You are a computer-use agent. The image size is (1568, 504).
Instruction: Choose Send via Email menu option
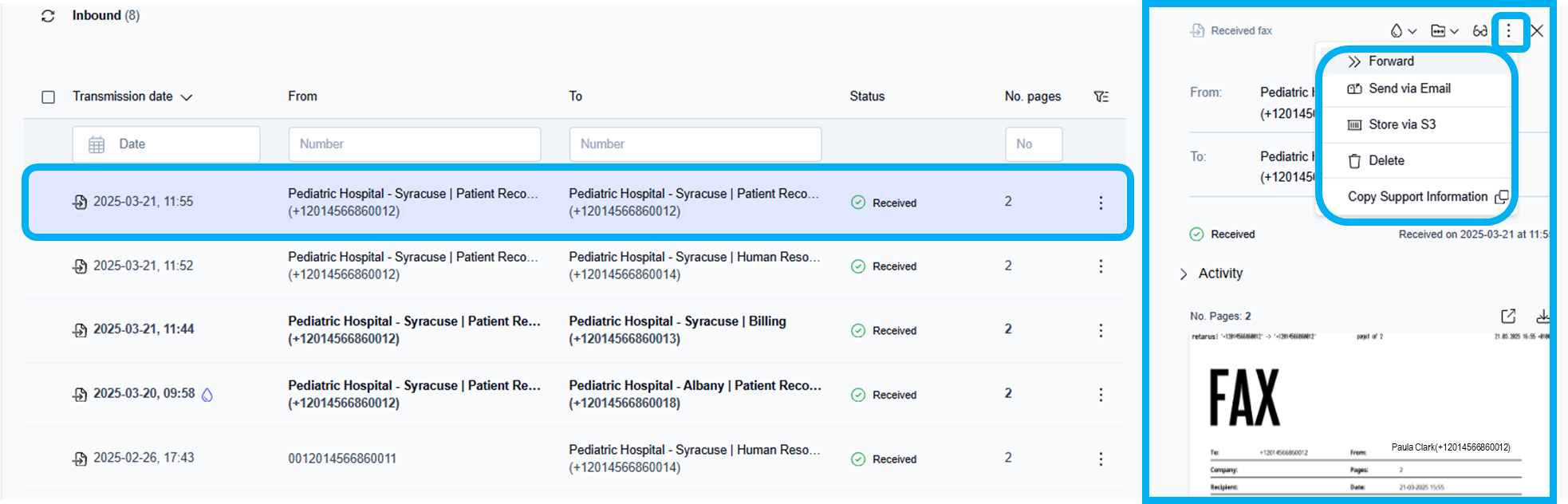[x=1408, y=89]
